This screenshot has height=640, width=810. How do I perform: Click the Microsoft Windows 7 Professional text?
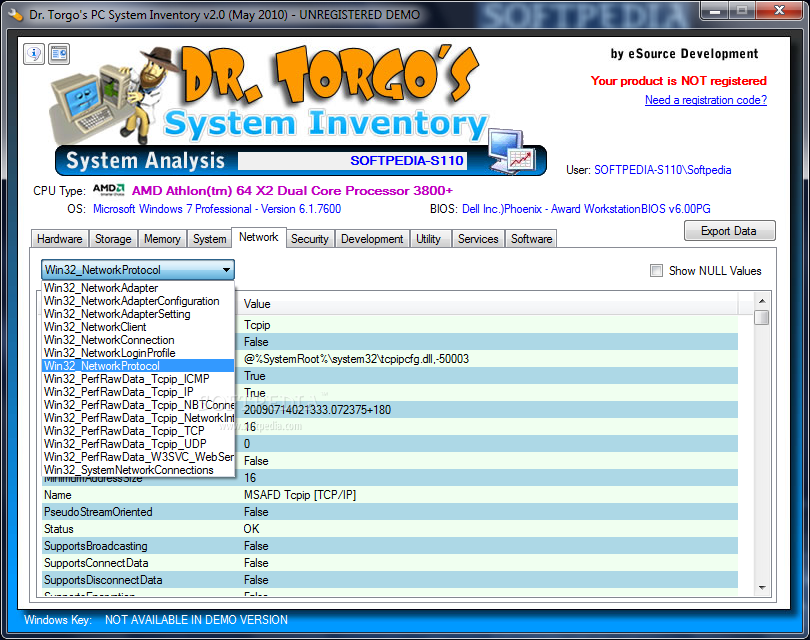pyautogui.click(x=217, y=209)
